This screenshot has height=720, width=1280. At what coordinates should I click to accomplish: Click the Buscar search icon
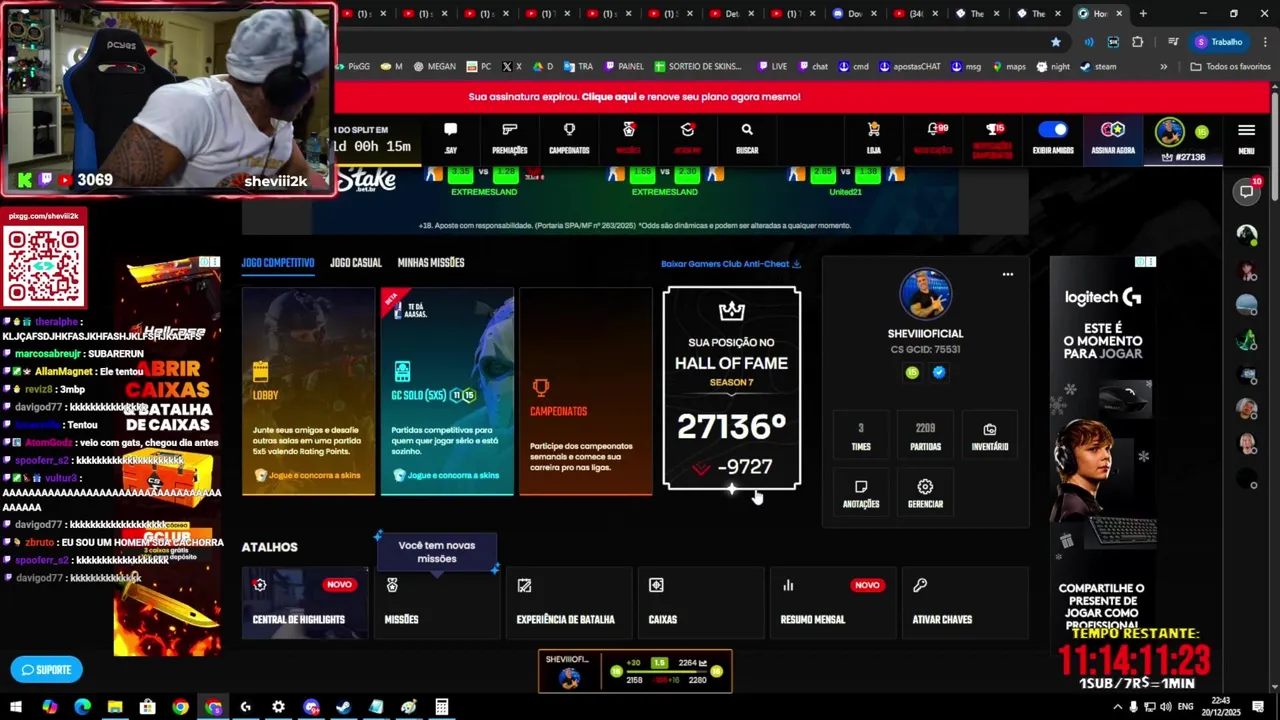point(747,138)
